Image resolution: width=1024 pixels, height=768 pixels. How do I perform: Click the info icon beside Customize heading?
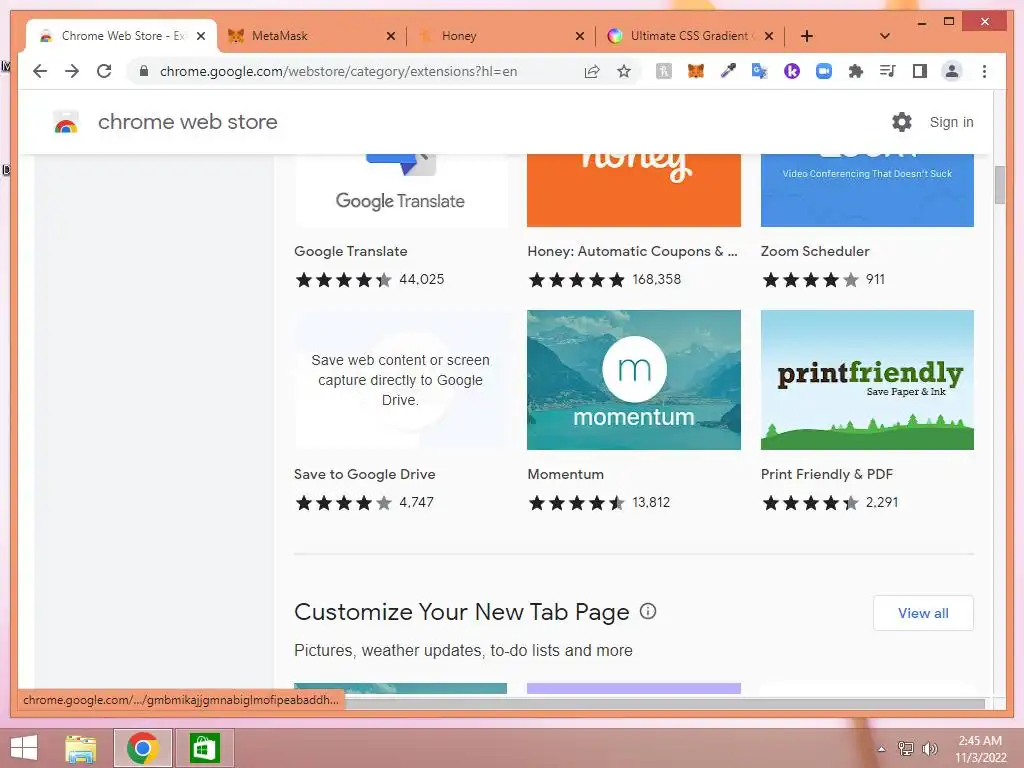pyautogui.click(x=648, y=611)
